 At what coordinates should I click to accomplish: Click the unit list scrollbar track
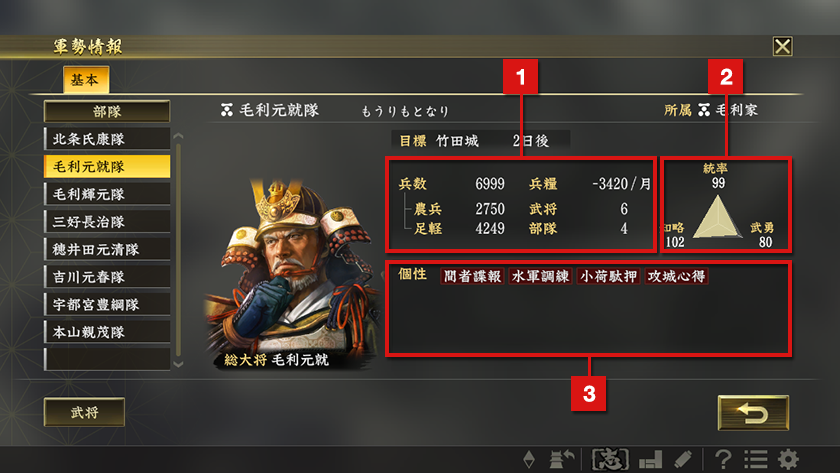point(178,250)
